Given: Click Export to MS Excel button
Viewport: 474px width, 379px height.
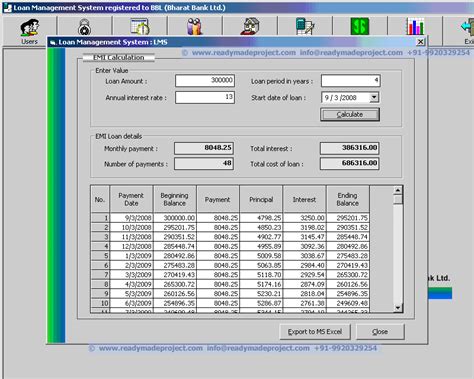Looking at the screenshot, I should pos(315,332).
